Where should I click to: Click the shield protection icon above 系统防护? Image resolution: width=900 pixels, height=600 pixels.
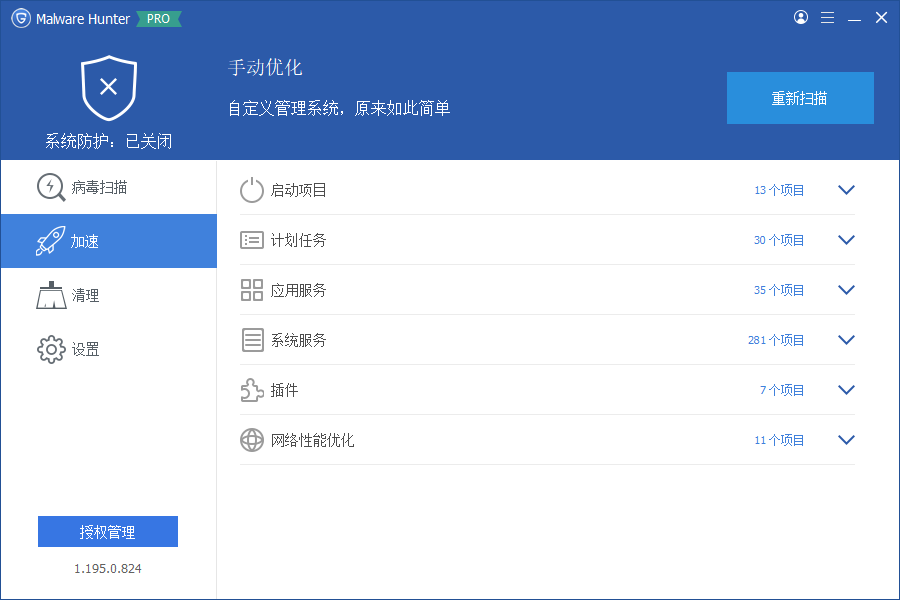[107, 88]
